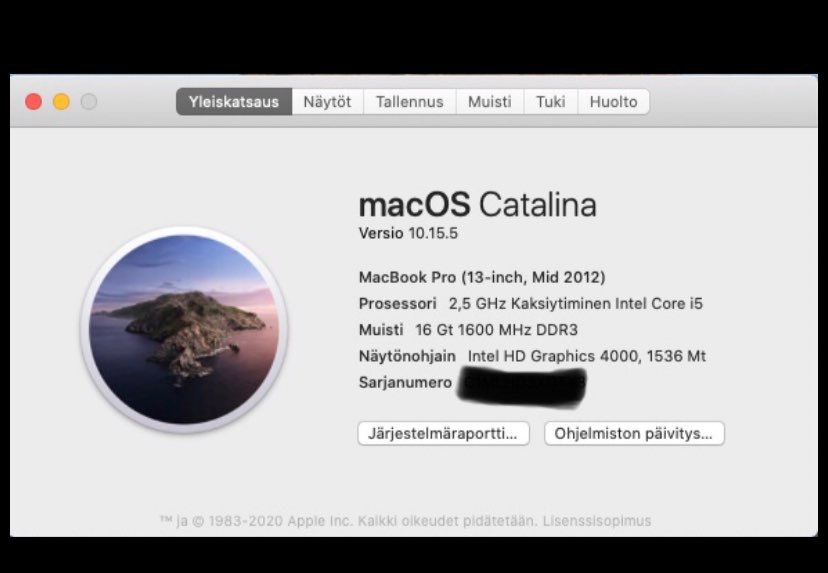Click the 2,5 GHz Kaksiytiminen Intel Core i5 value

pos(576,304)
